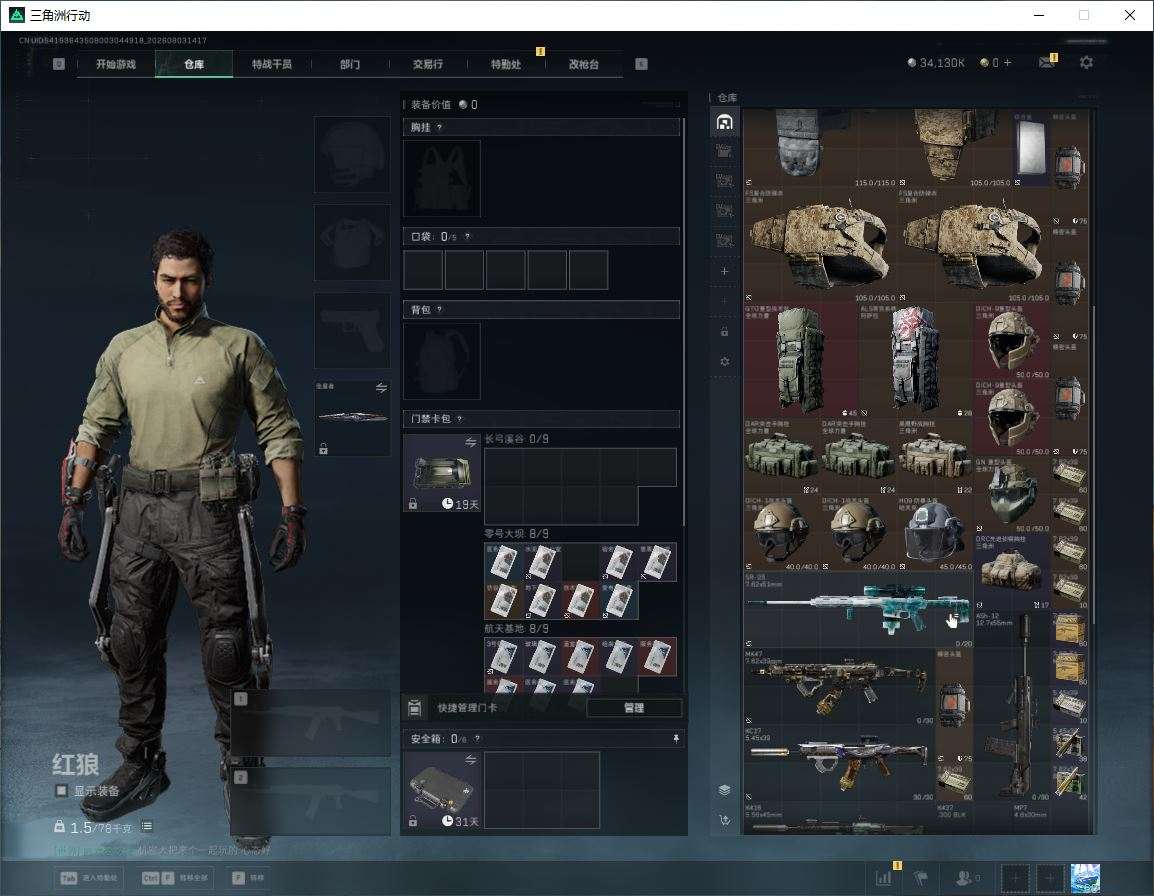This screenshot has height=896, width=1154.
Task: Click the Ctrl F shortcut button
Action: tap(175, 878)
